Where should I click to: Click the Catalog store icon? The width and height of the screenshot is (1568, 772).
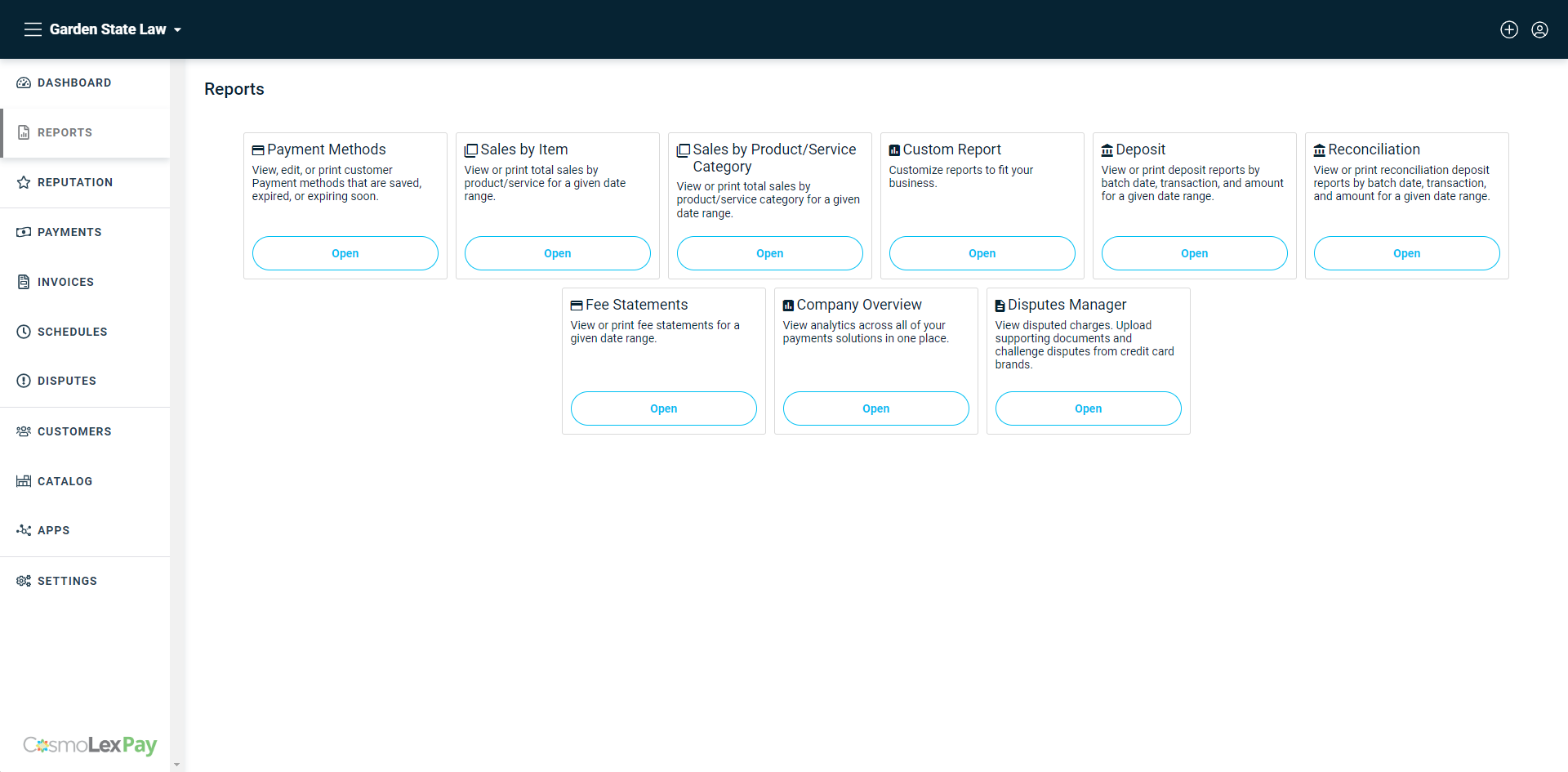point(24,481)
